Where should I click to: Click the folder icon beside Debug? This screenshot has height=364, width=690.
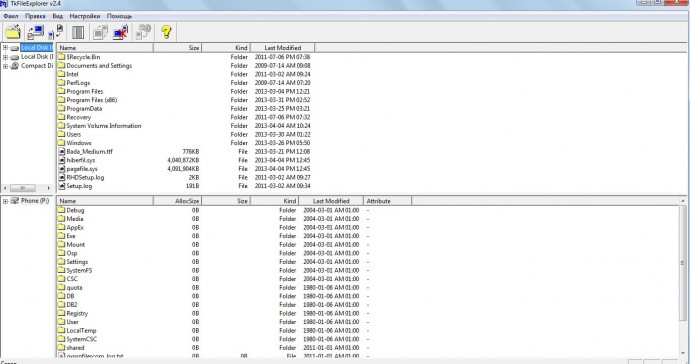[61, 210]
